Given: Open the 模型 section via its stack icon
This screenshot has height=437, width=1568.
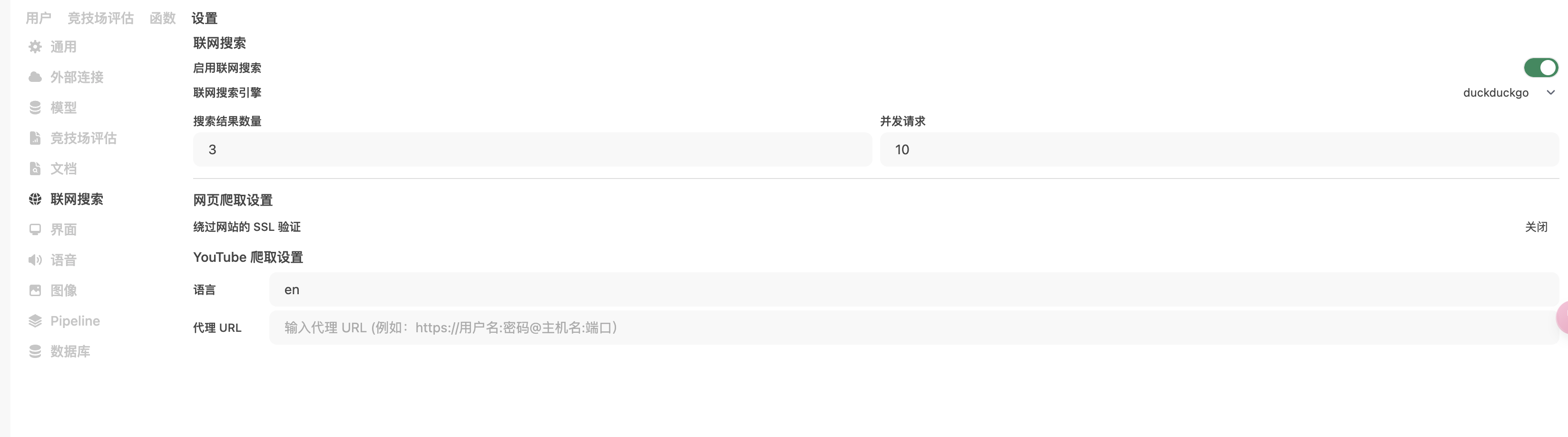Looking at the screenshot, I should tap(35, 108).
